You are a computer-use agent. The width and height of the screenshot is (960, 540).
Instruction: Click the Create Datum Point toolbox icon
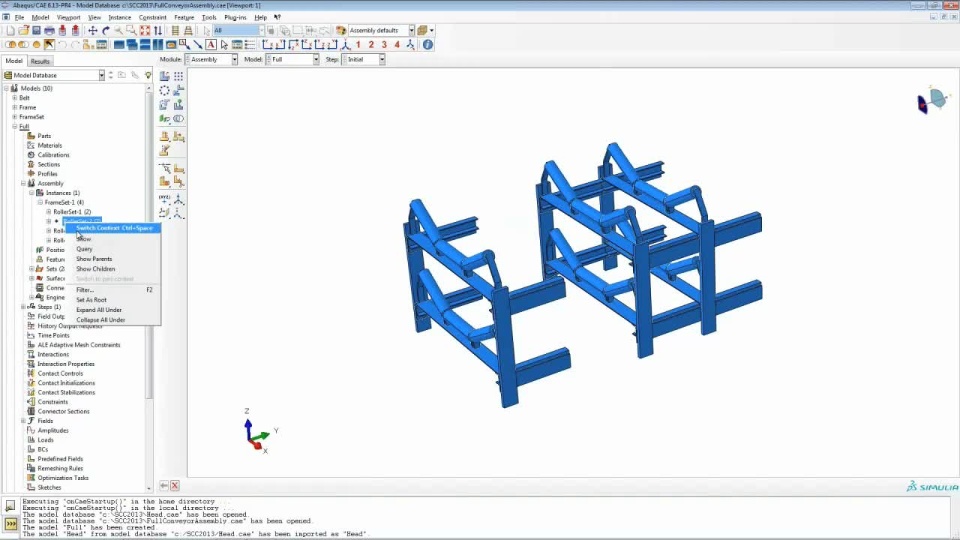165,198
